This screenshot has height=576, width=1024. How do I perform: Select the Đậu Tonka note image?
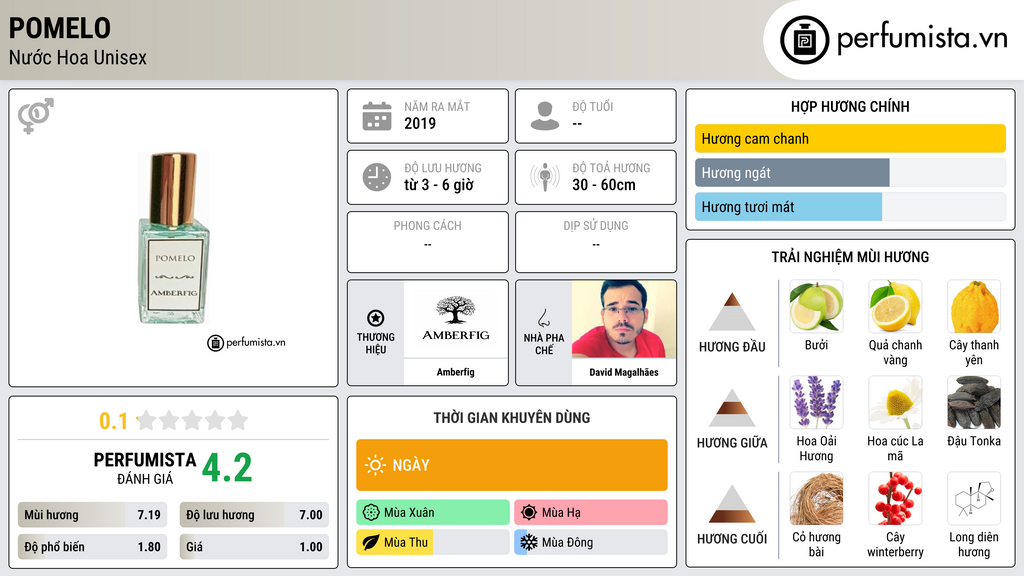coord(974,402)
